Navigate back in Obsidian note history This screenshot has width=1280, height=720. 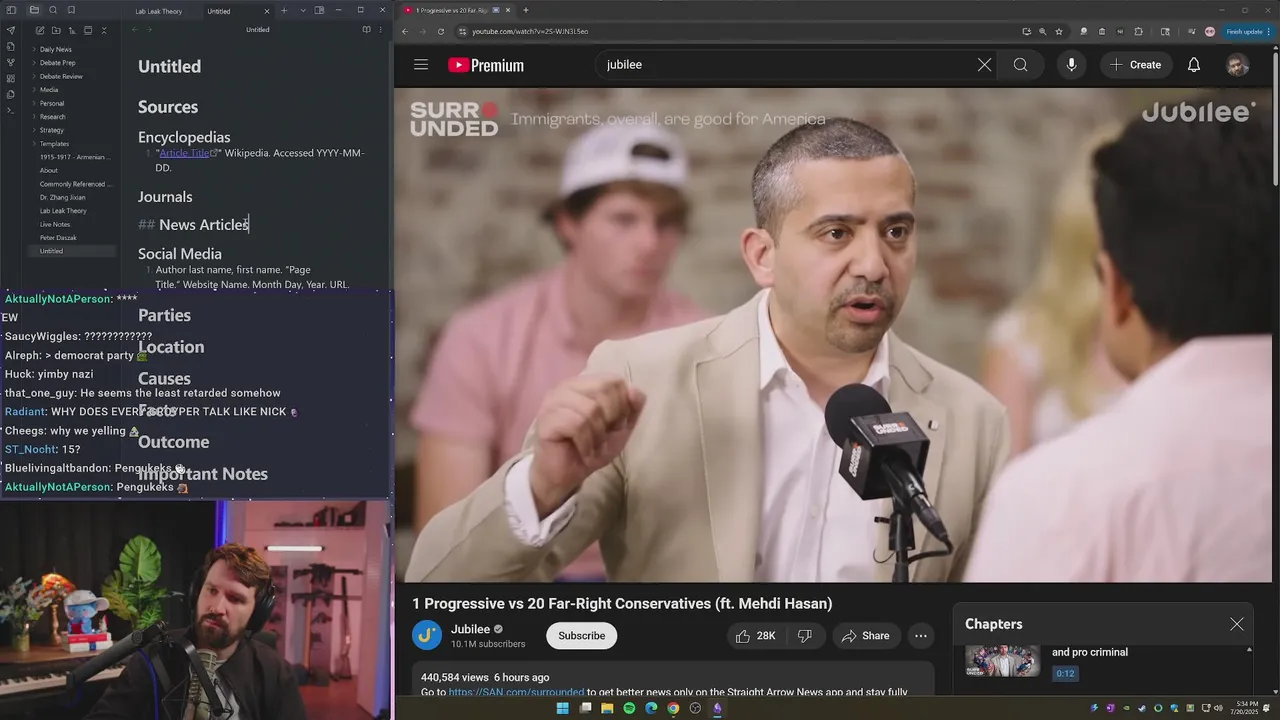click(135, 30)
